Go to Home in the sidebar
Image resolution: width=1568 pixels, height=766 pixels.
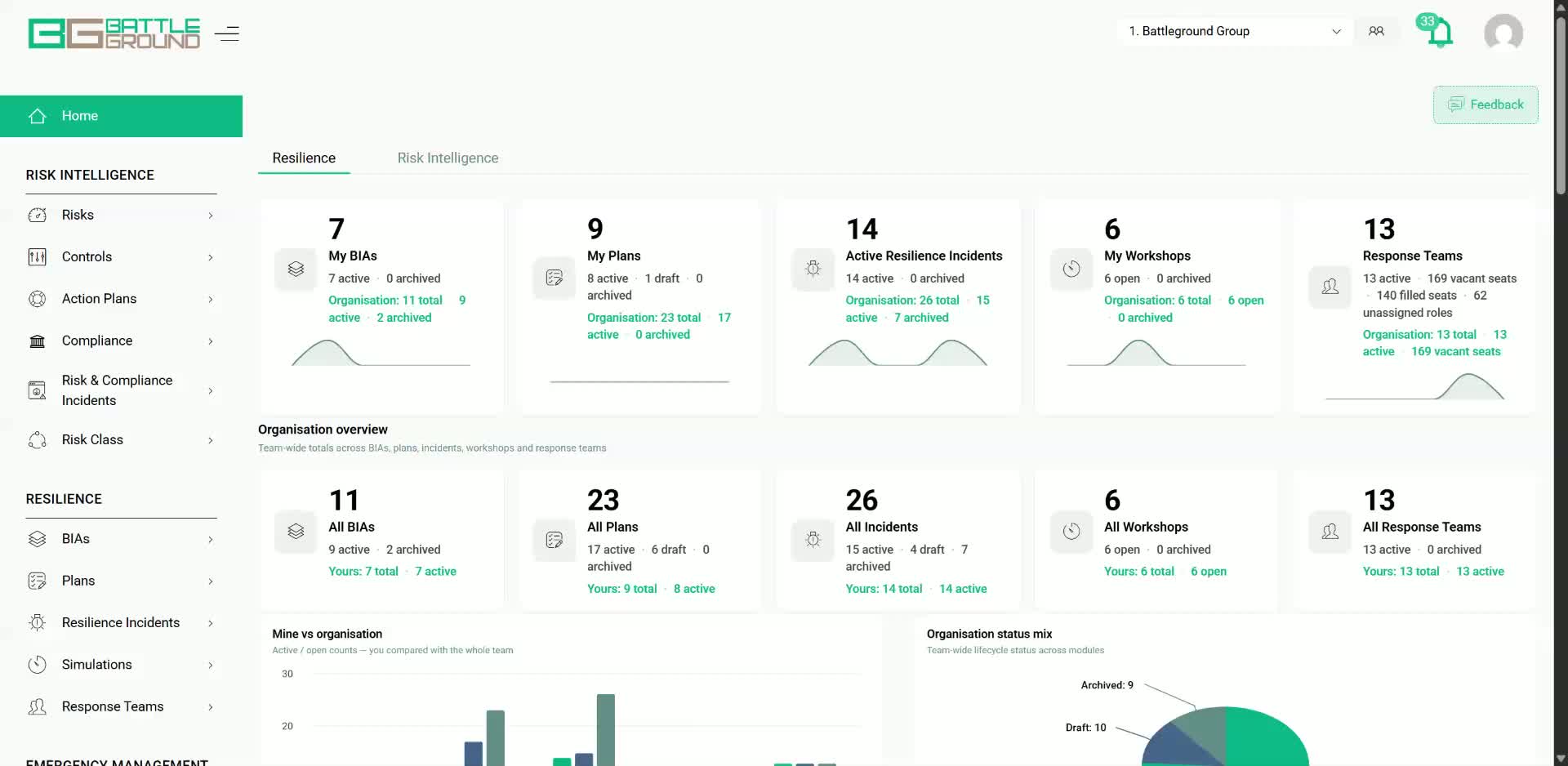click(121, 116)
